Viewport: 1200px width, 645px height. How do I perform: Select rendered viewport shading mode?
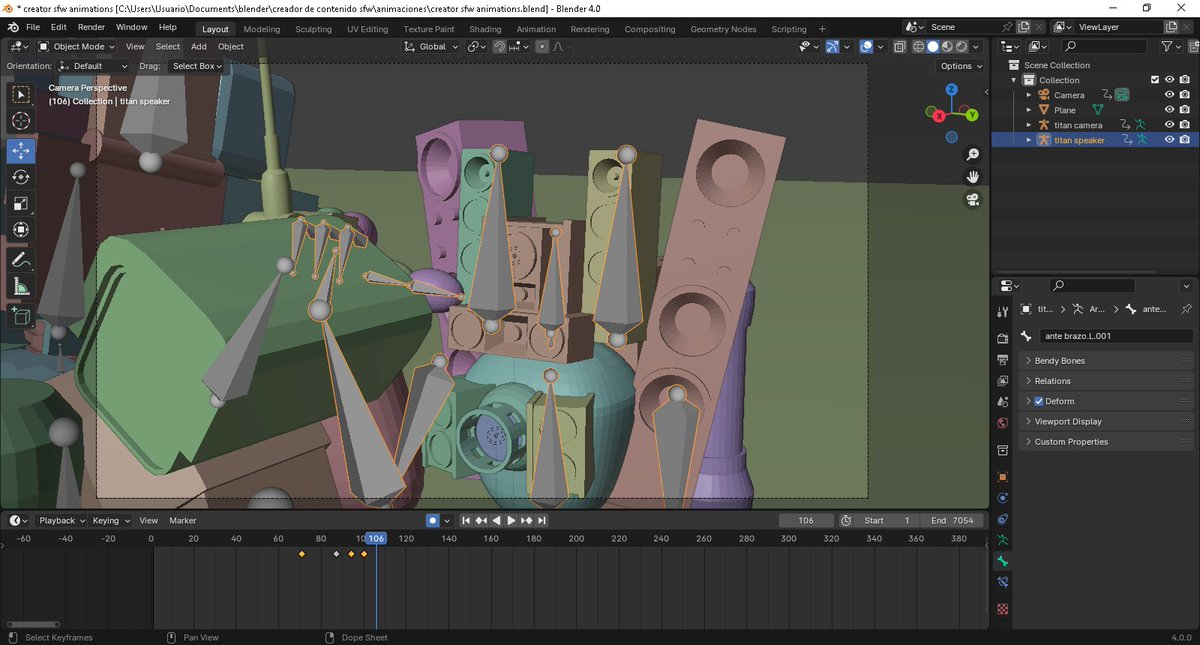(961, 46)
